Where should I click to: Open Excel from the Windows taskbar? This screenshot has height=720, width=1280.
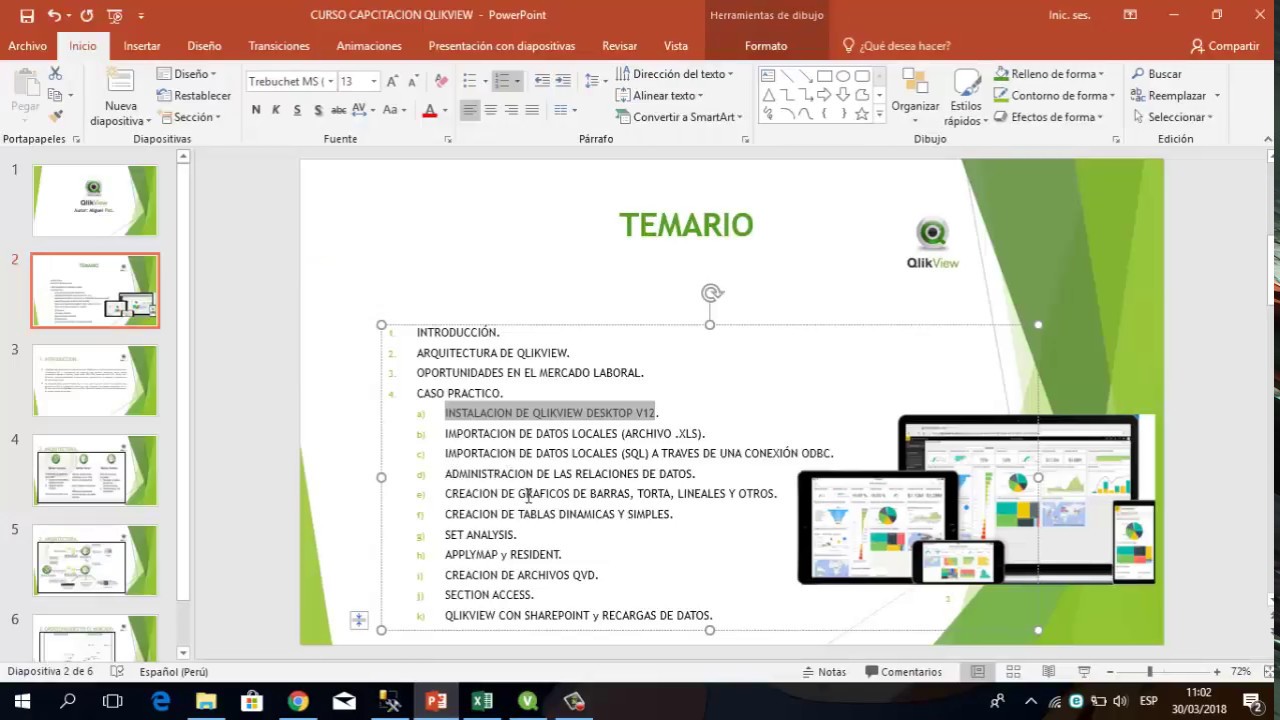click(x=482, y=702)
